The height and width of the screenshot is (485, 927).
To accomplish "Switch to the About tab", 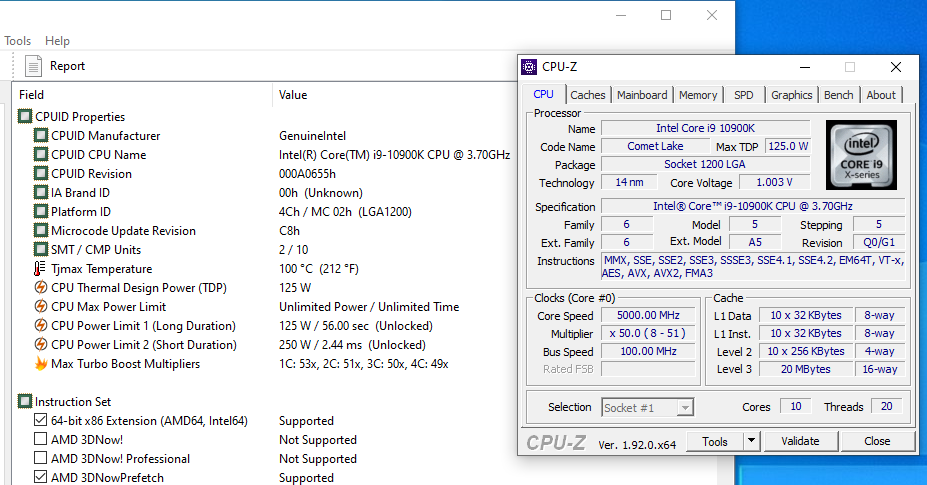I will coord(881,95).
